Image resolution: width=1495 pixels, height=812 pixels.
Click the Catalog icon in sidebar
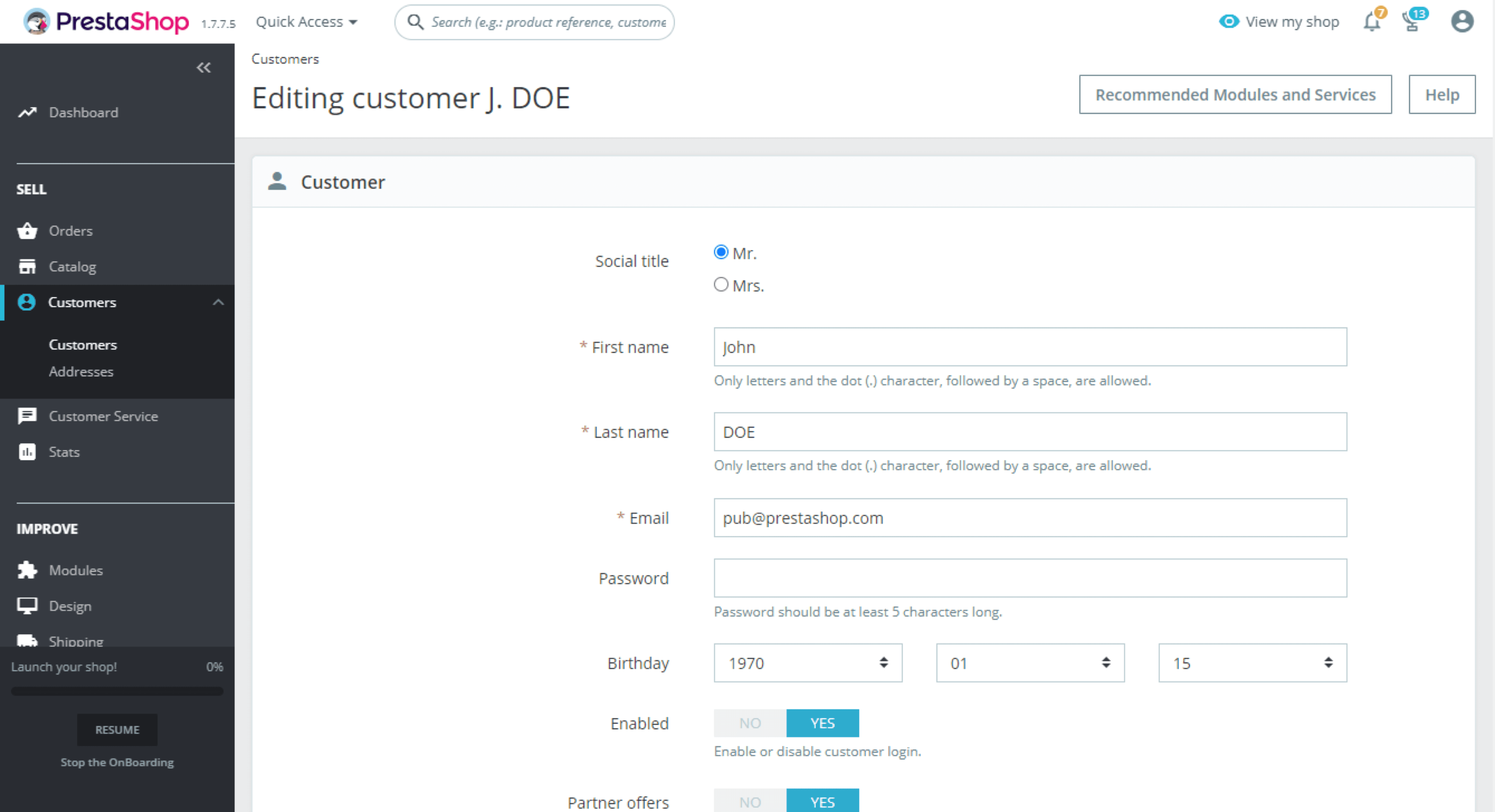click(27, 266)
